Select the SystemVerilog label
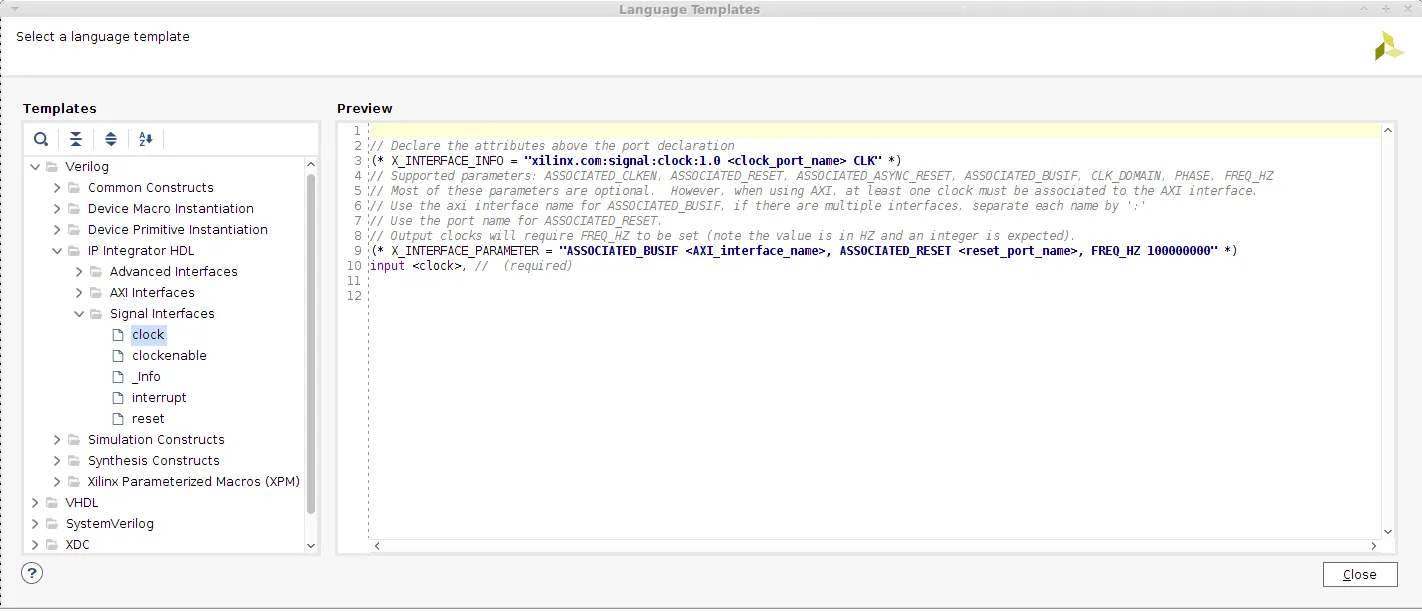 110,524
